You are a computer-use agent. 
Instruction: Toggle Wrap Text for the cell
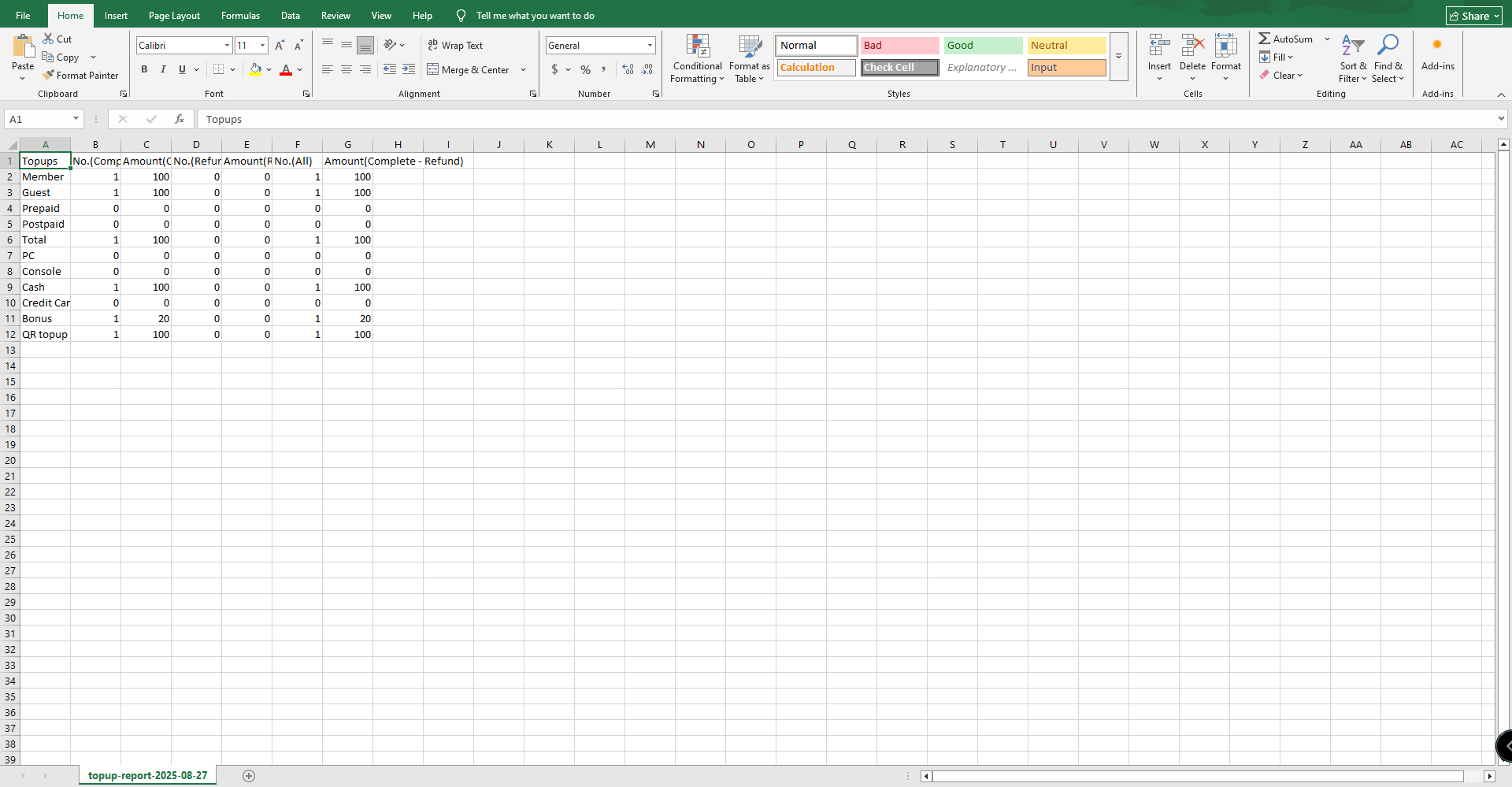[455, 46]
